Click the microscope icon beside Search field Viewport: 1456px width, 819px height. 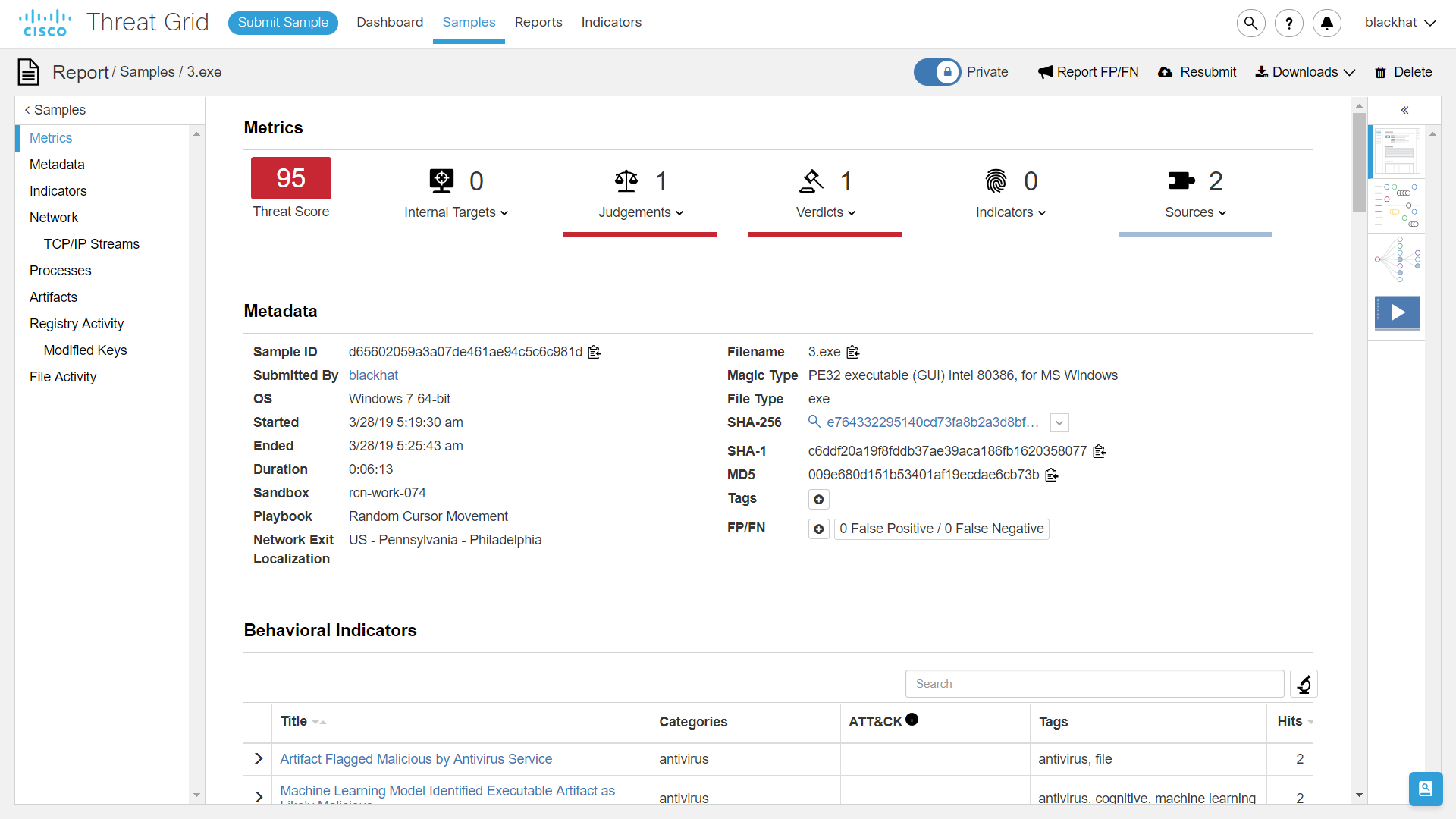1304,684
